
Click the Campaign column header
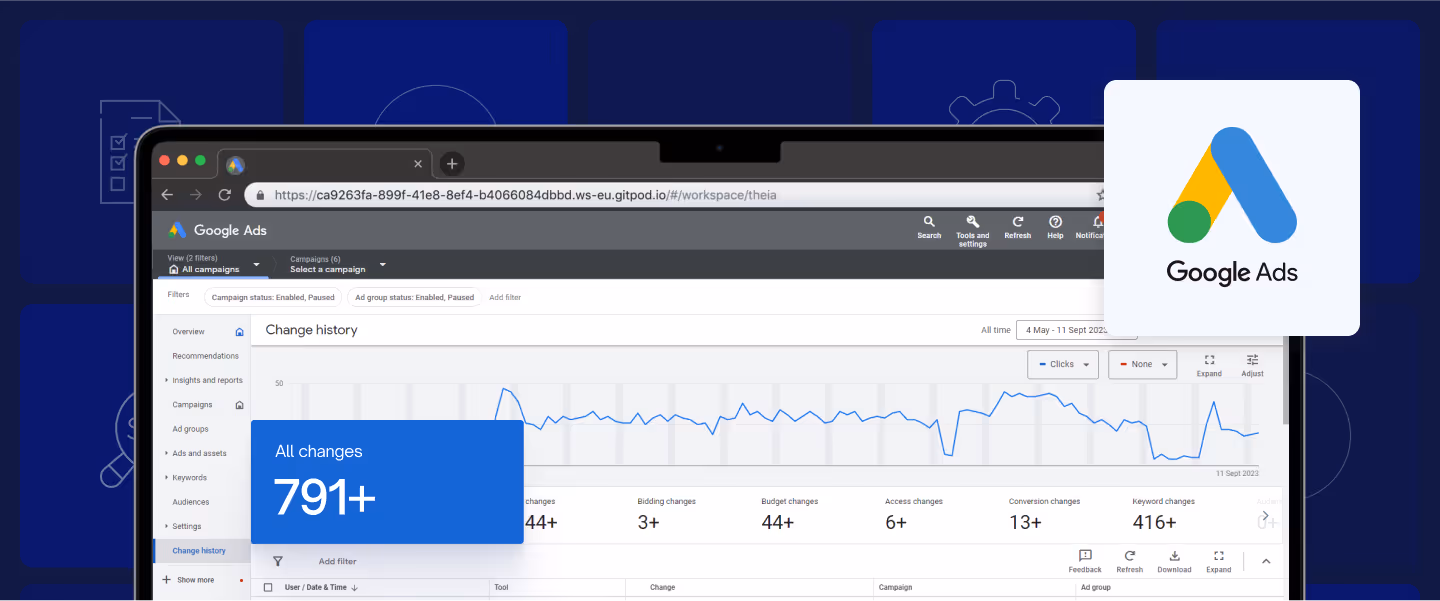(895, 588)
